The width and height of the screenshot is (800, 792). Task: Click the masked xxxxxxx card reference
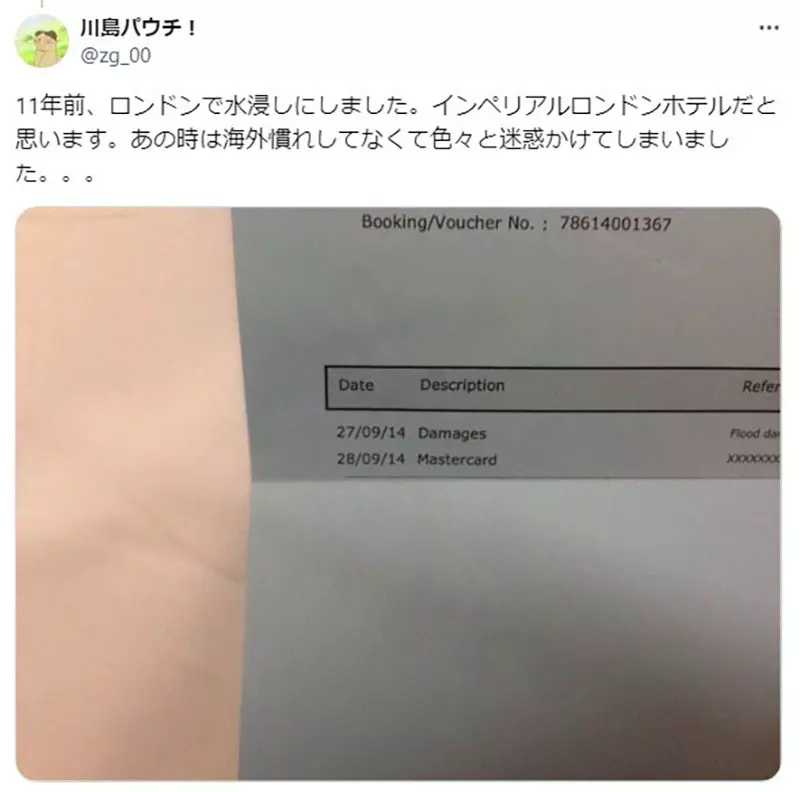pos(753,459)
